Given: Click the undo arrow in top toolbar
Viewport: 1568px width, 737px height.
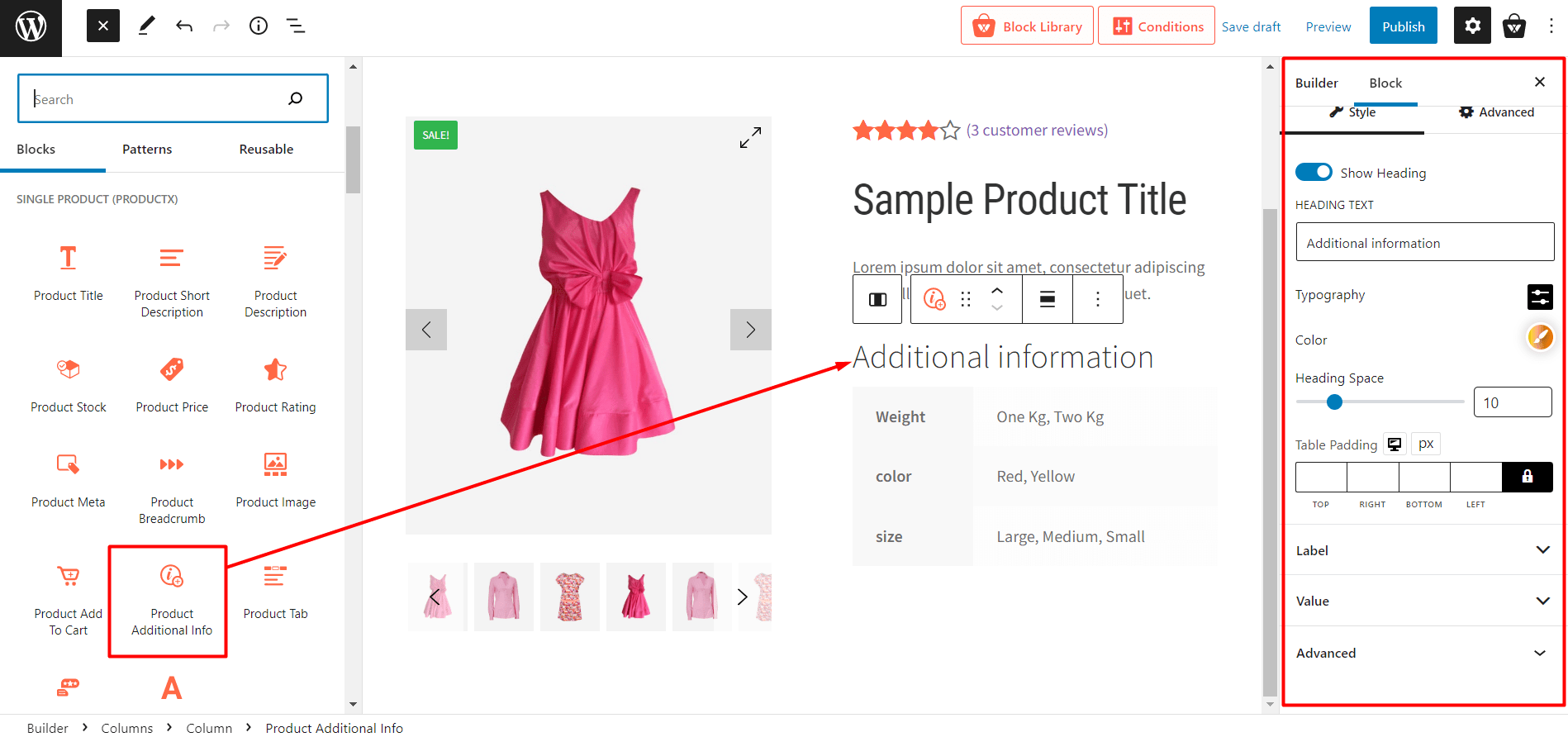Looking at the screenshot, I should click(184, 26).
